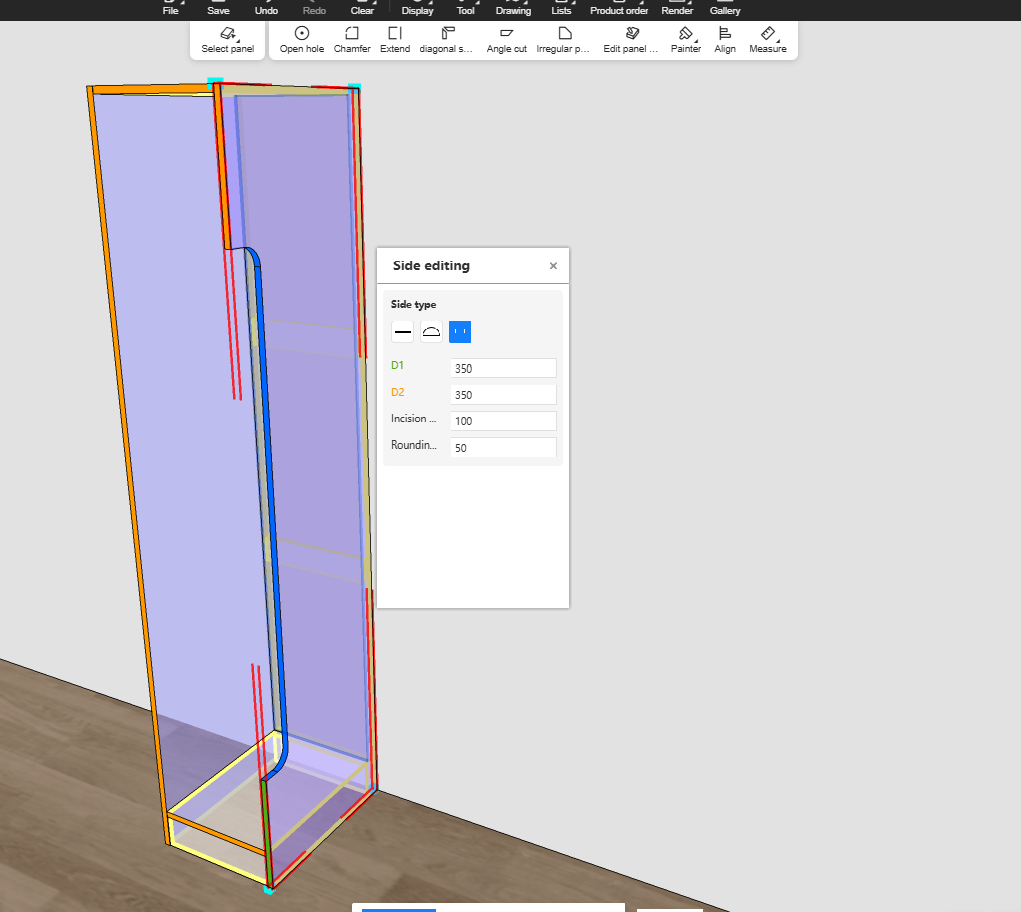
Task: Open the Product order menu
Action: point(619,9)
